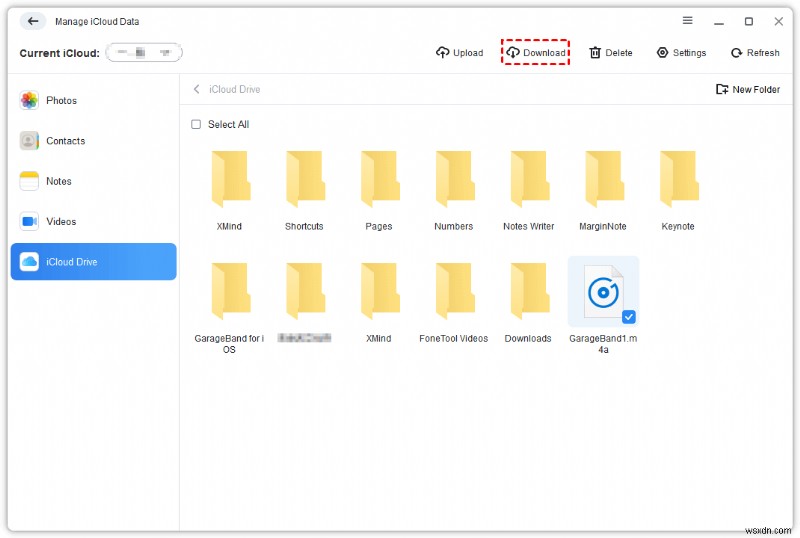Maximize the Manage iCloud Data window
The width and height of the screenshot is (800, 538).
[748, 21]
